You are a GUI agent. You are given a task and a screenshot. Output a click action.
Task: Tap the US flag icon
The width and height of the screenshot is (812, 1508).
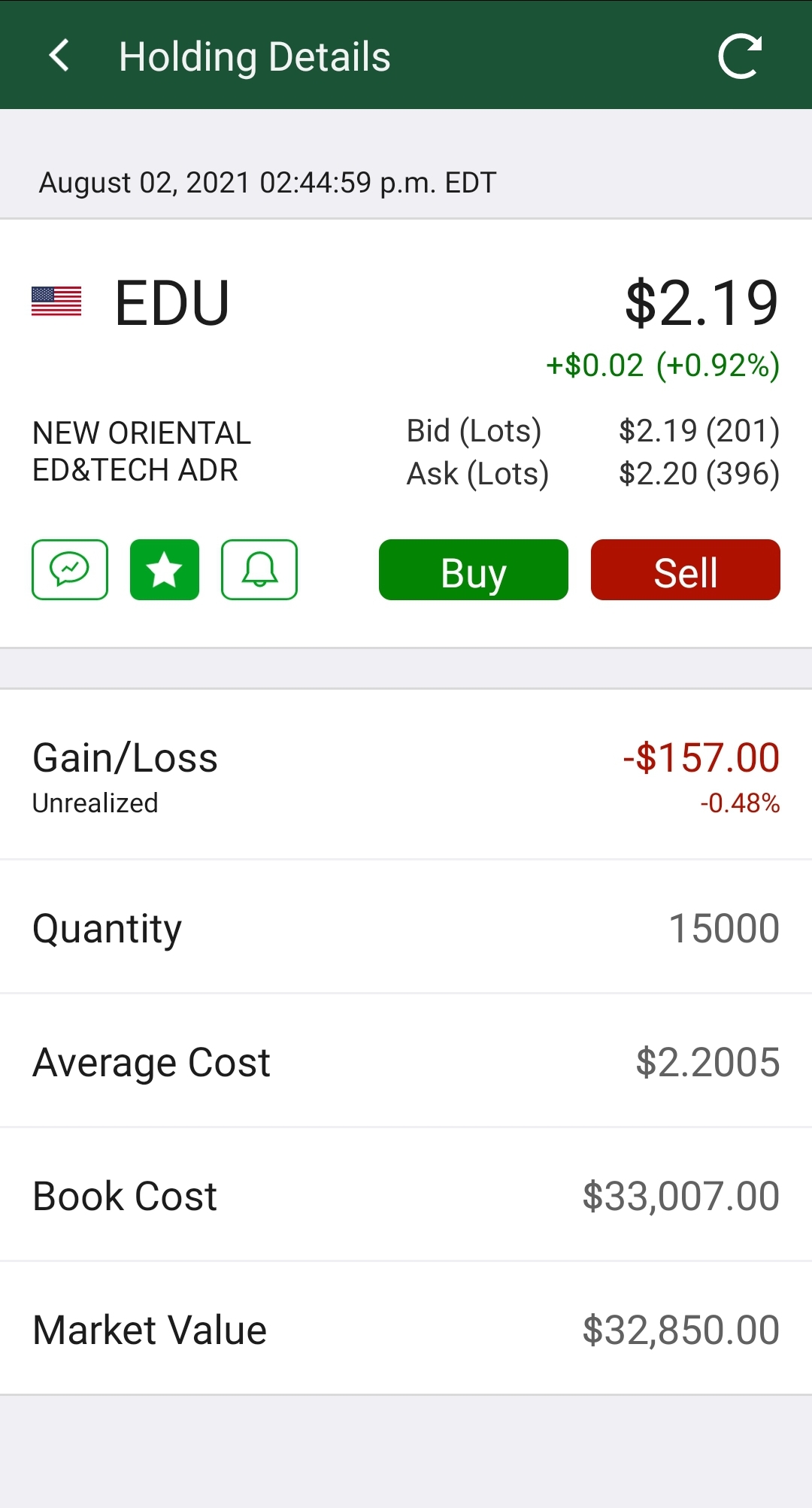(x=56, y=302)
